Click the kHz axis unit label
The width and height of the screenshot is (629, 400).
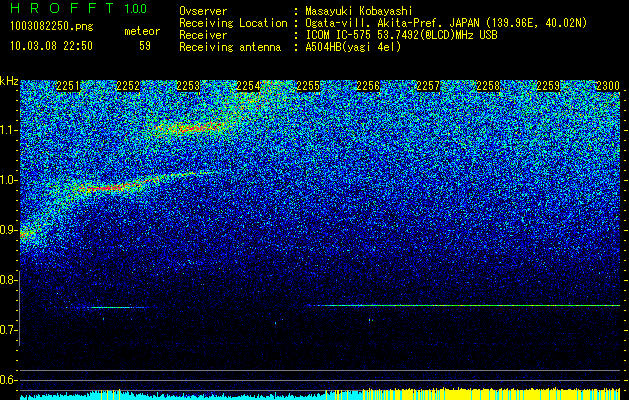[9, 81]
